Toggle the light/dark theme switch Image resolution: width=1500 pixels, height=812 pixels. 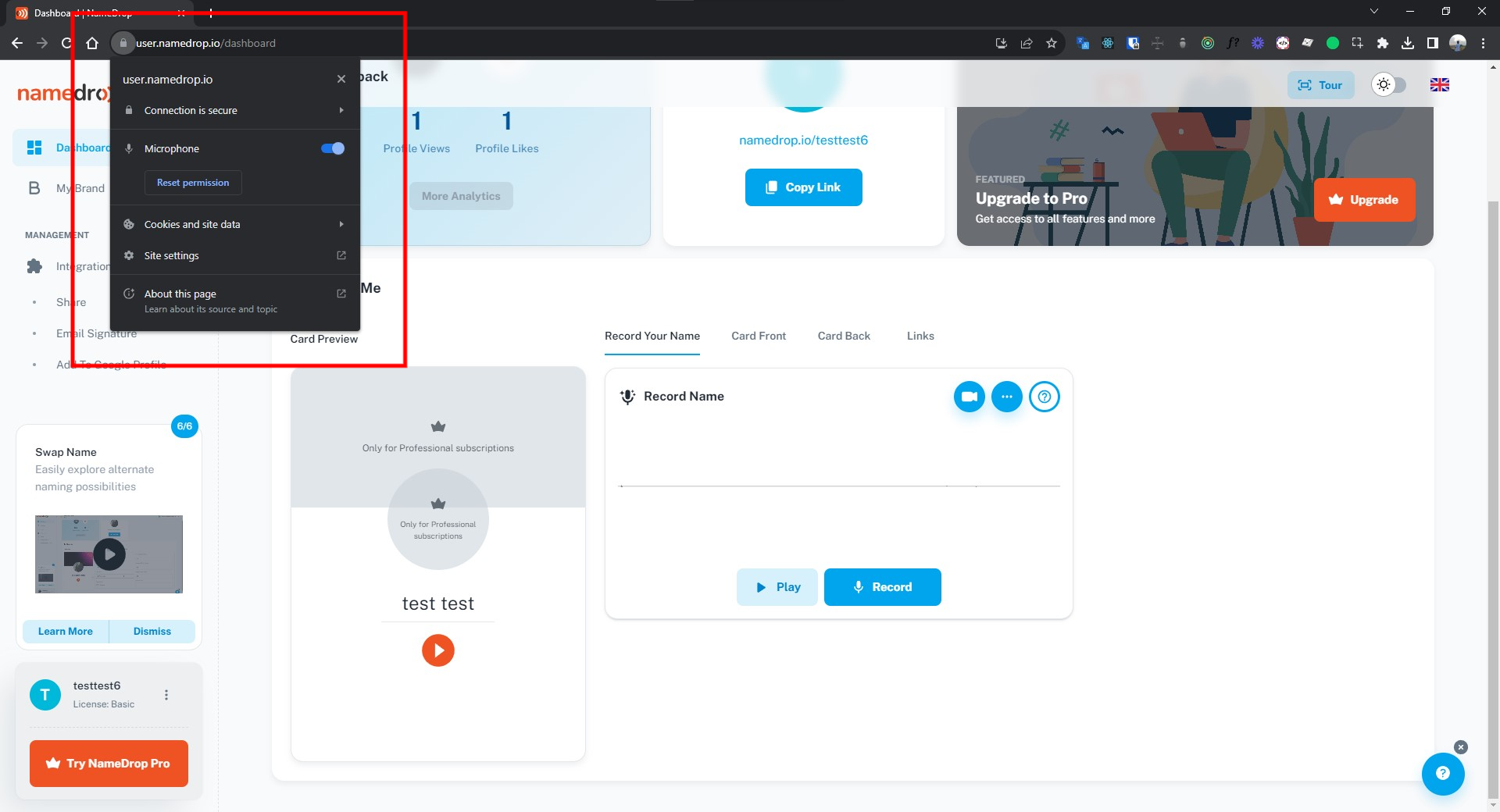pyautogui.click(x=1389, y=84)
